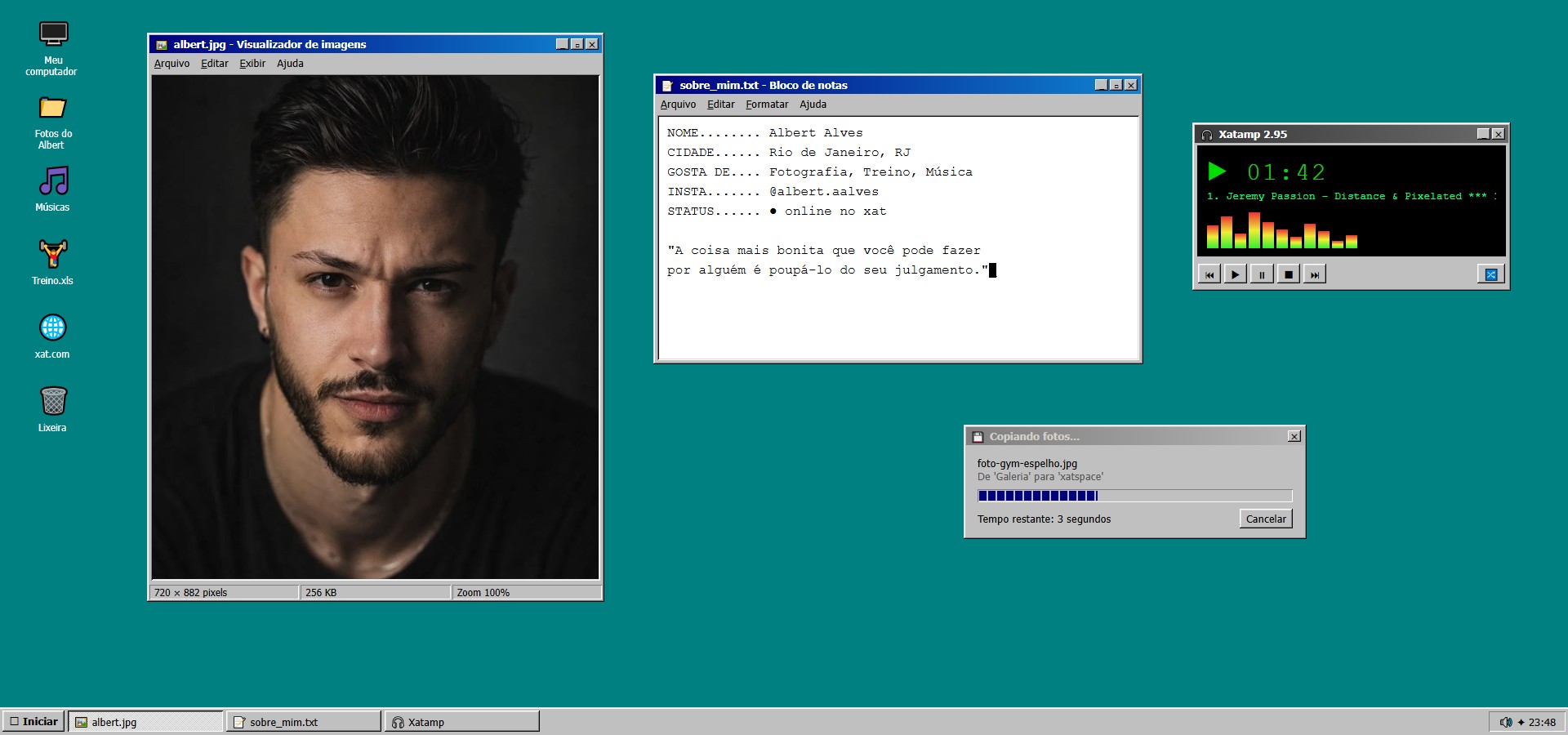
Task: Click the Xatamp play button
Action: [1236, 274]
